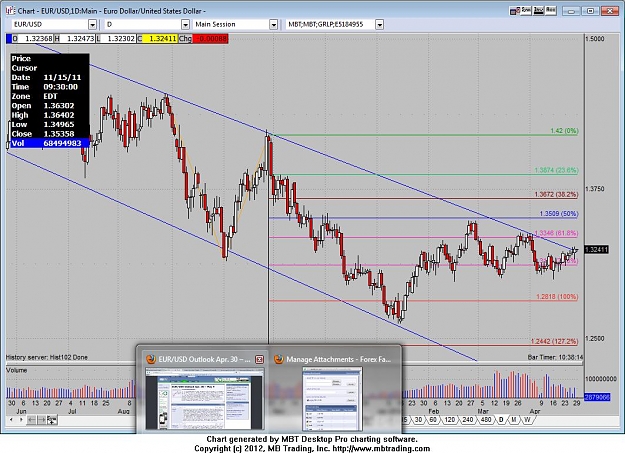Click the red Chg value -0.00088
The width and height of the screenshot is (625, 453).
click(x=210, y=39)
